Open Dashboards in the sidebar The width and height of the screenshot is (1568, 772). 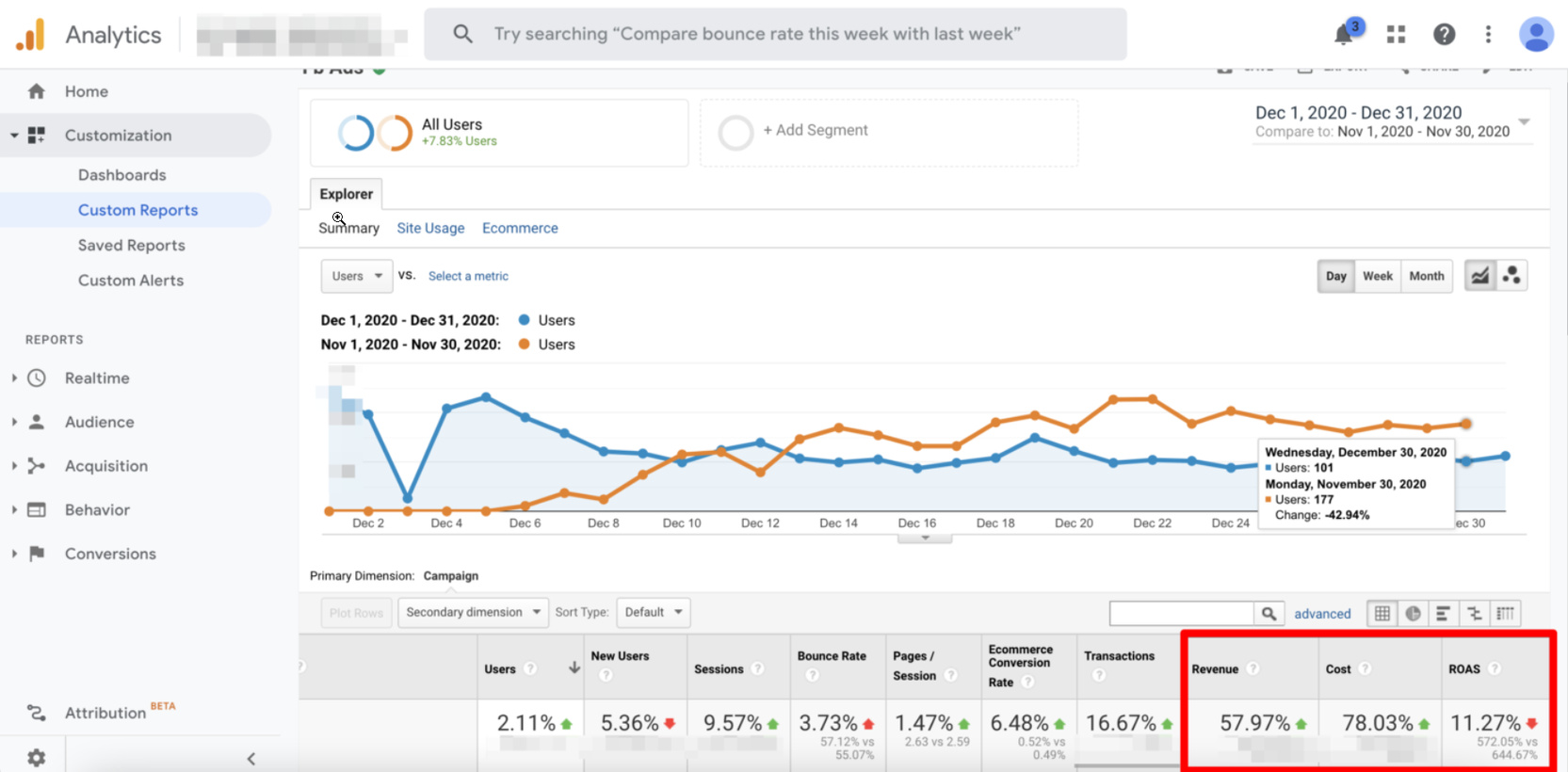coord(121,175)
